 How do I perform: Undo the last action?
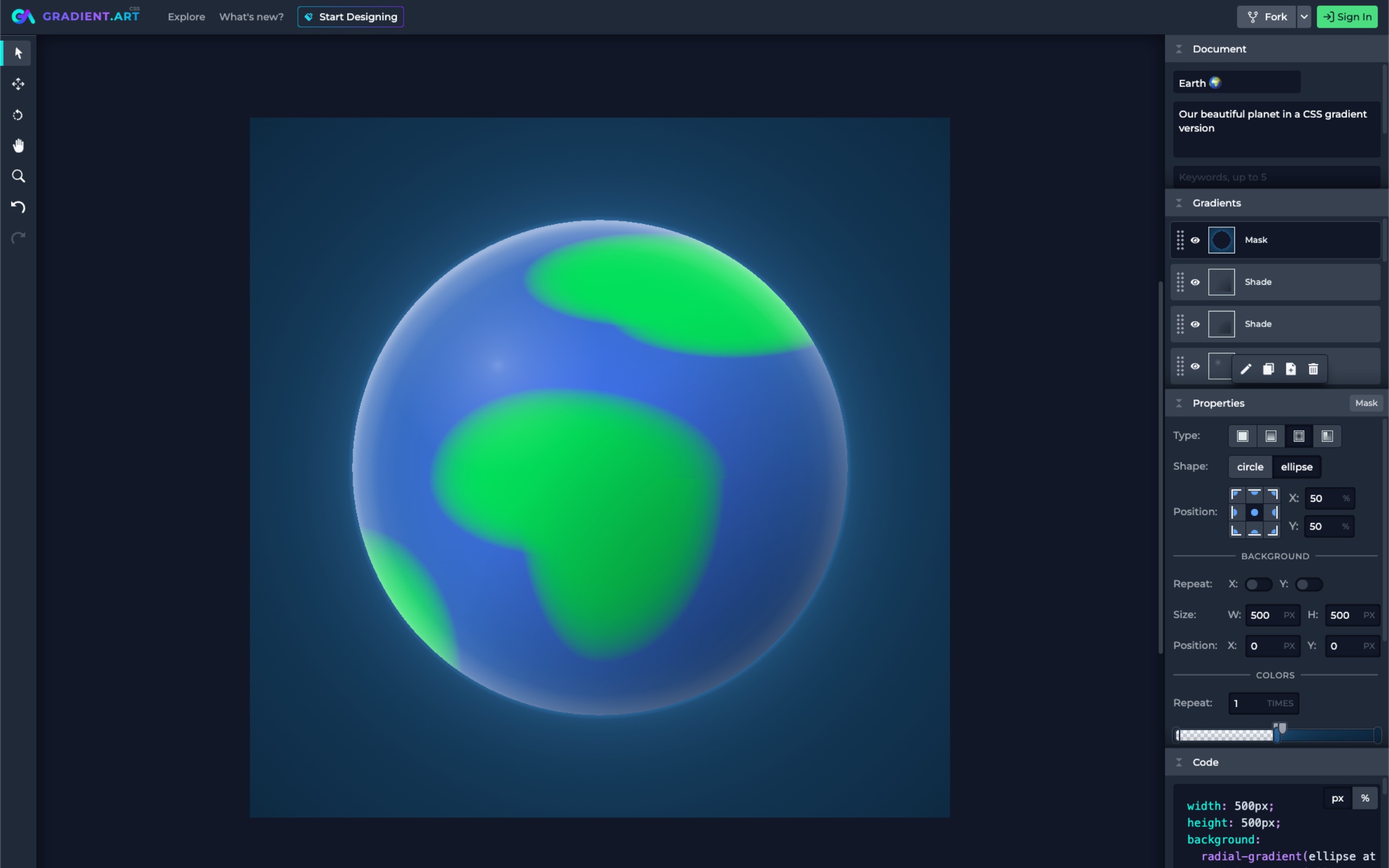(18, 207)
